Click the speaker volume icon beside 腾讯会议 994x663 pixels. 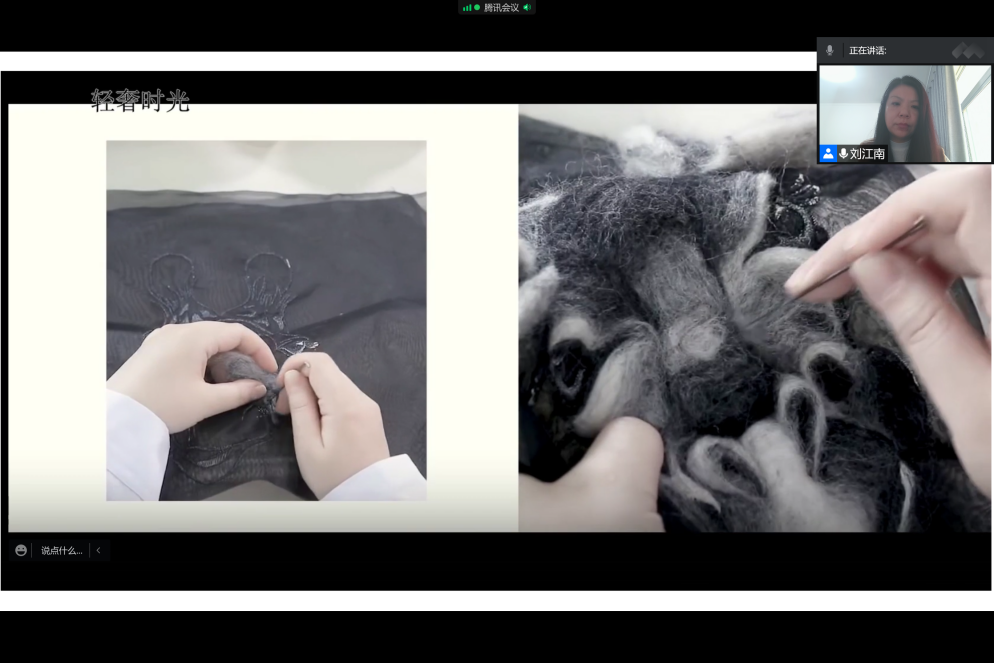[527, 8]
